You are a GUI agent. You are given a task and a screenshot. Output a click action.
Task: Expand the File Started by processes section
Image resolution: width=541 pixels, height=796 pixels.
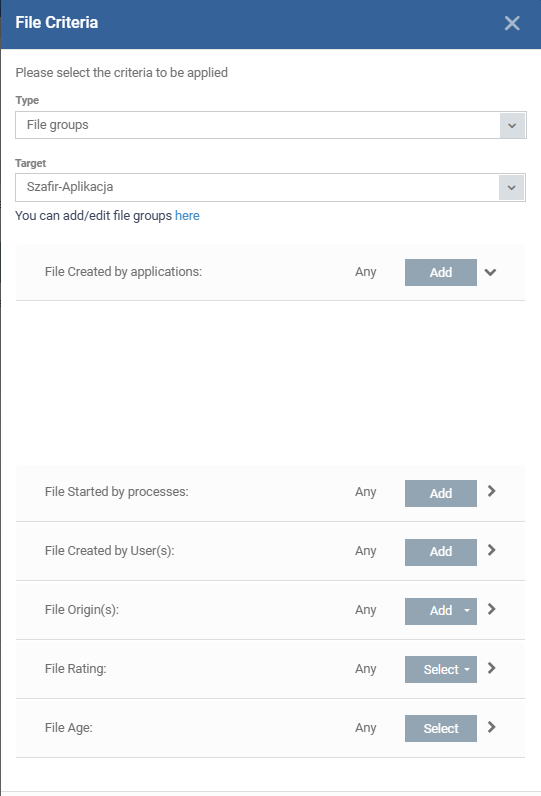(x=491, y=491)
